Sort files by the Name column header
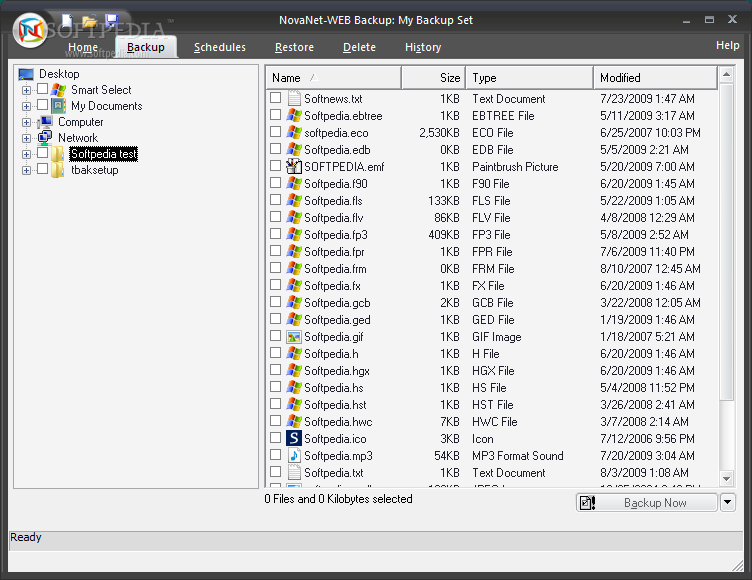This screenshot has width=752, height=580. (x=333, y=78)
